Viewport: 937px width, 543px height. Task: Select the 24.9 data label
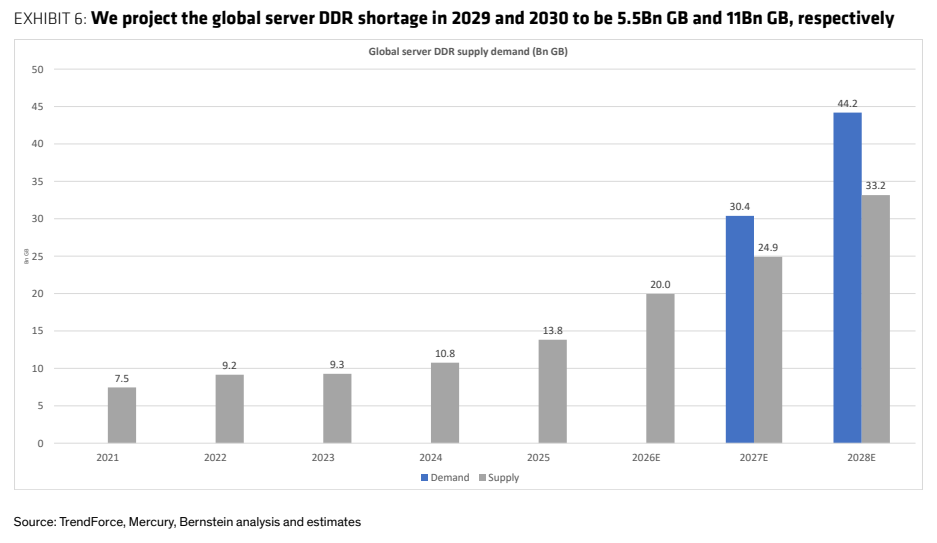pyautogui.click(x=768, y=247)
